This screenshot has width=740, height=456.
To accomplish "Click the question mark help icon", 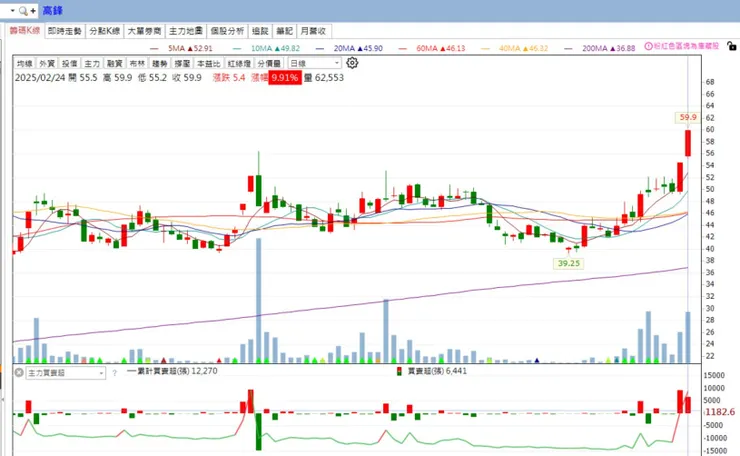I will coord(114,373).
